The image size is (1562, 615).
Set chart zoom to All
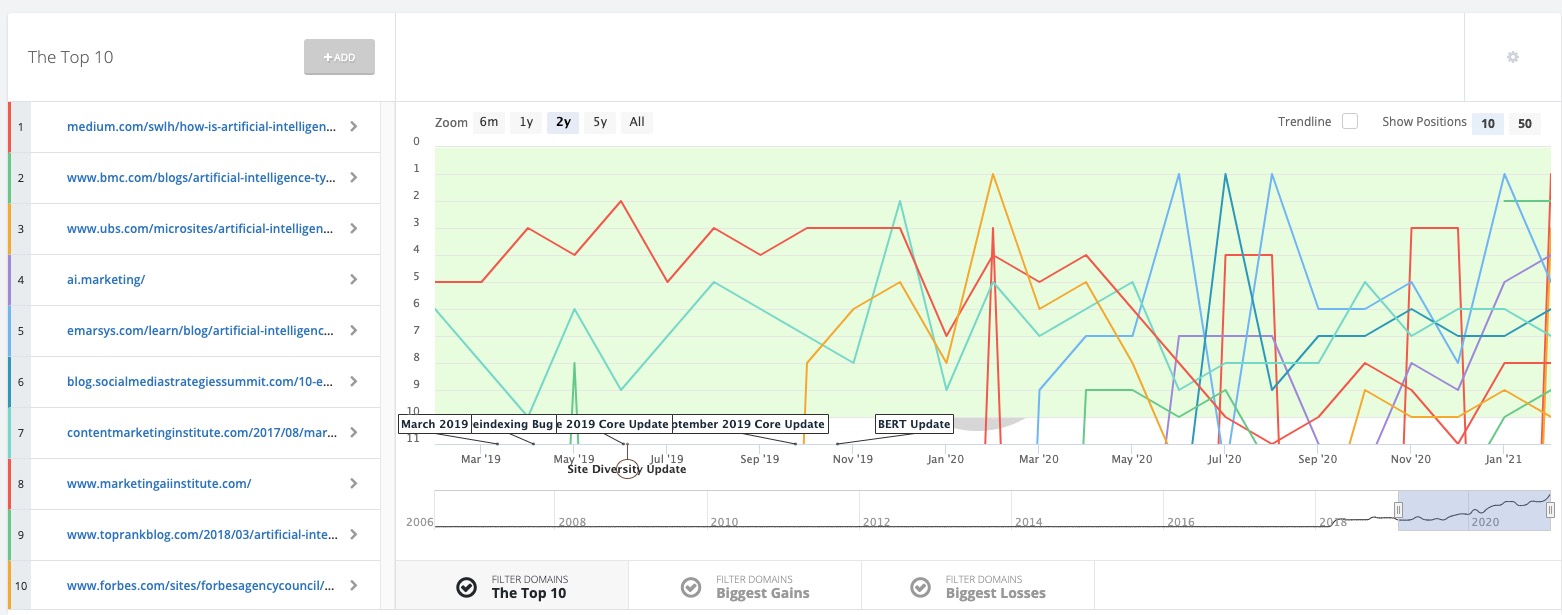(x=637, y=122)
